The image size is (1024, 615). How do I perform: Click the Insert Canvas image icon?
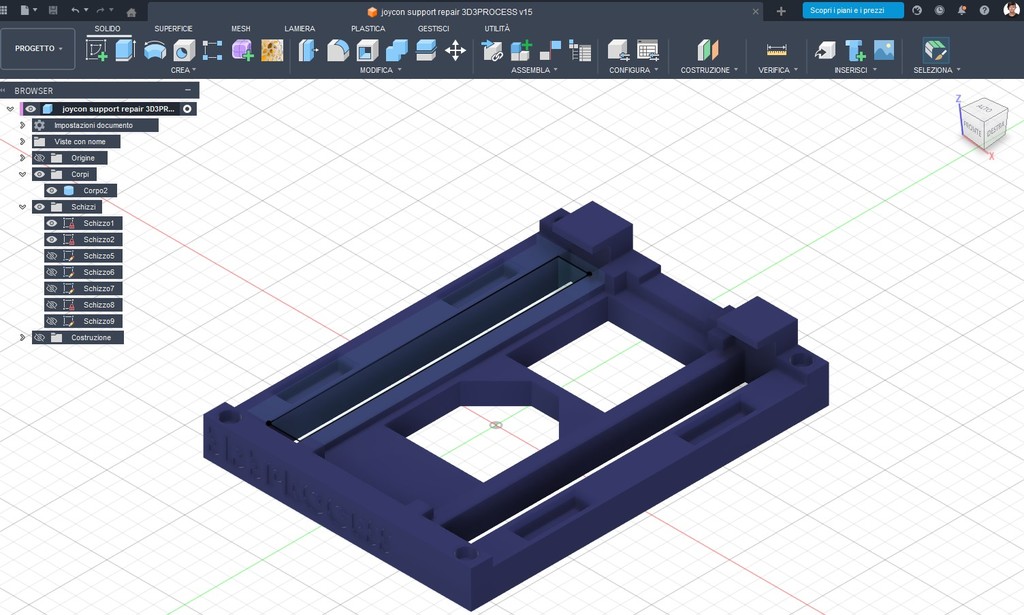point(884,50)
